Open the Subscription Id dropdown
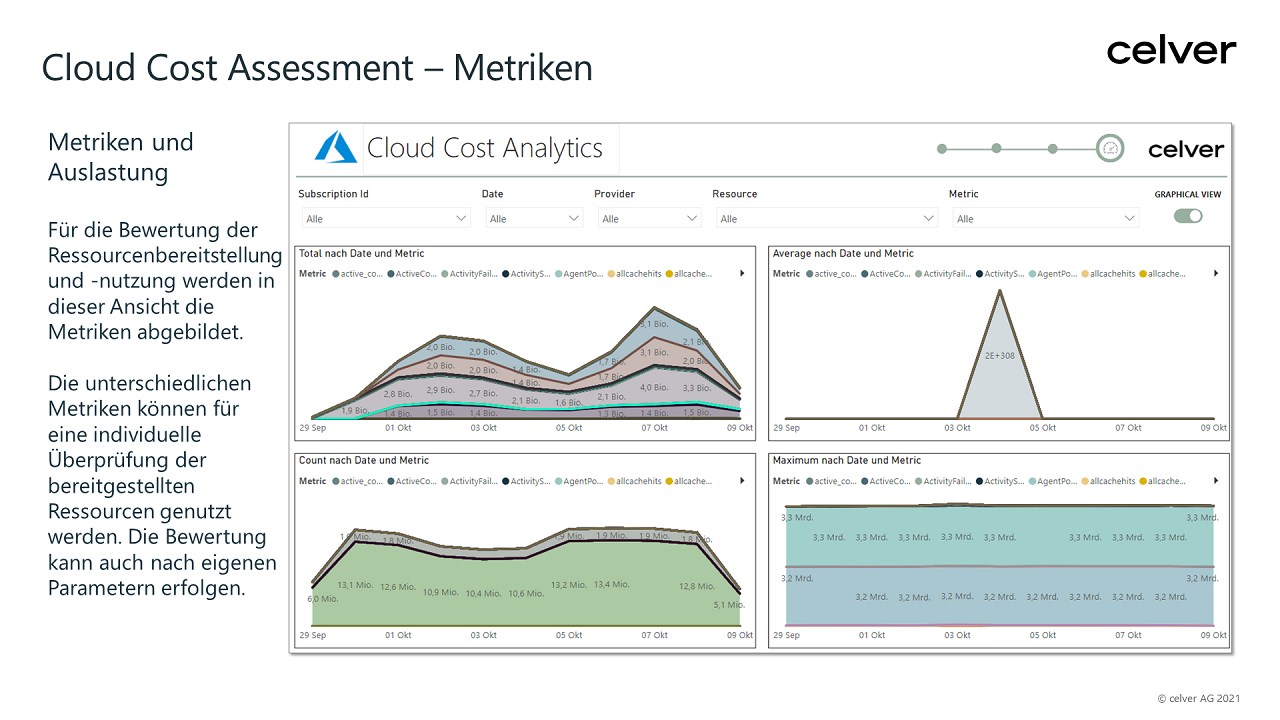The width and height of the screenshot is (1280, 720). point(385,218)
